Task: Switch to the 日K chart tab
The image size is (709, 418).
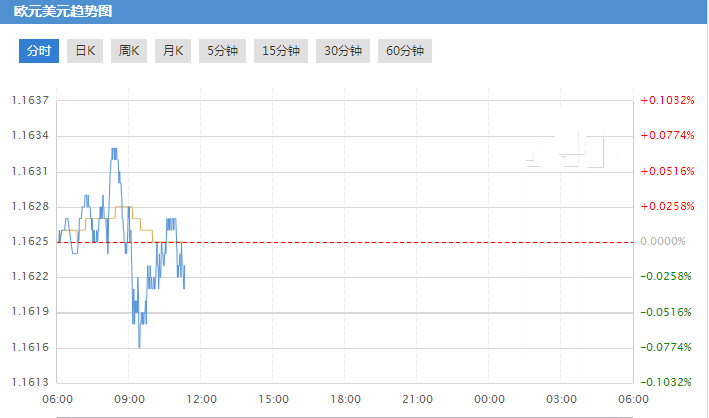Action: pos(85,51)
